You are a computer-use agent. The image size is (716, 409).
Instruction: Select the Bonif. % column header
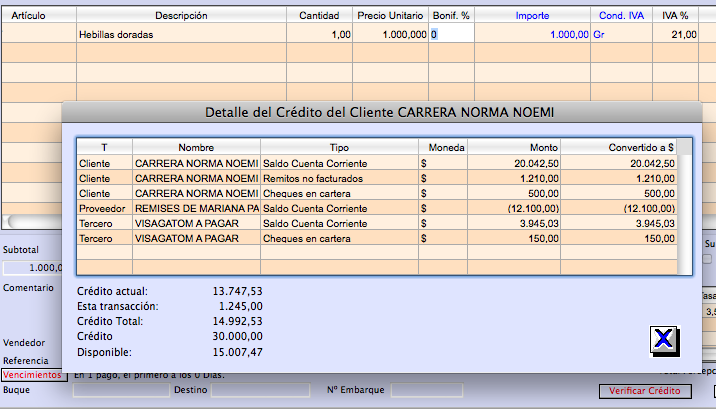tap(451, 16)
